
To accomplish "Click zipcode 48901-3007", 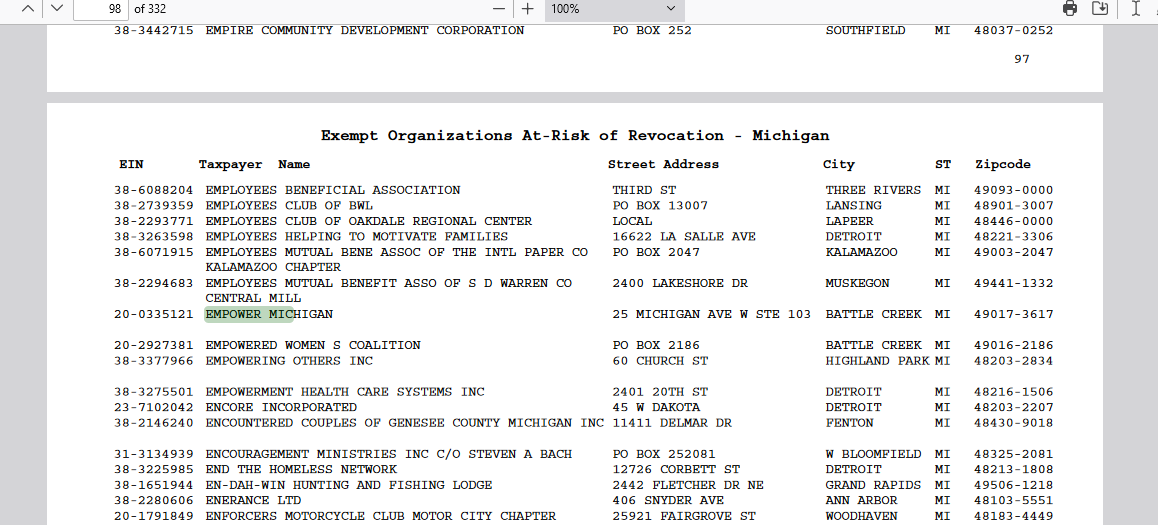I will (x=1013, y=206).
